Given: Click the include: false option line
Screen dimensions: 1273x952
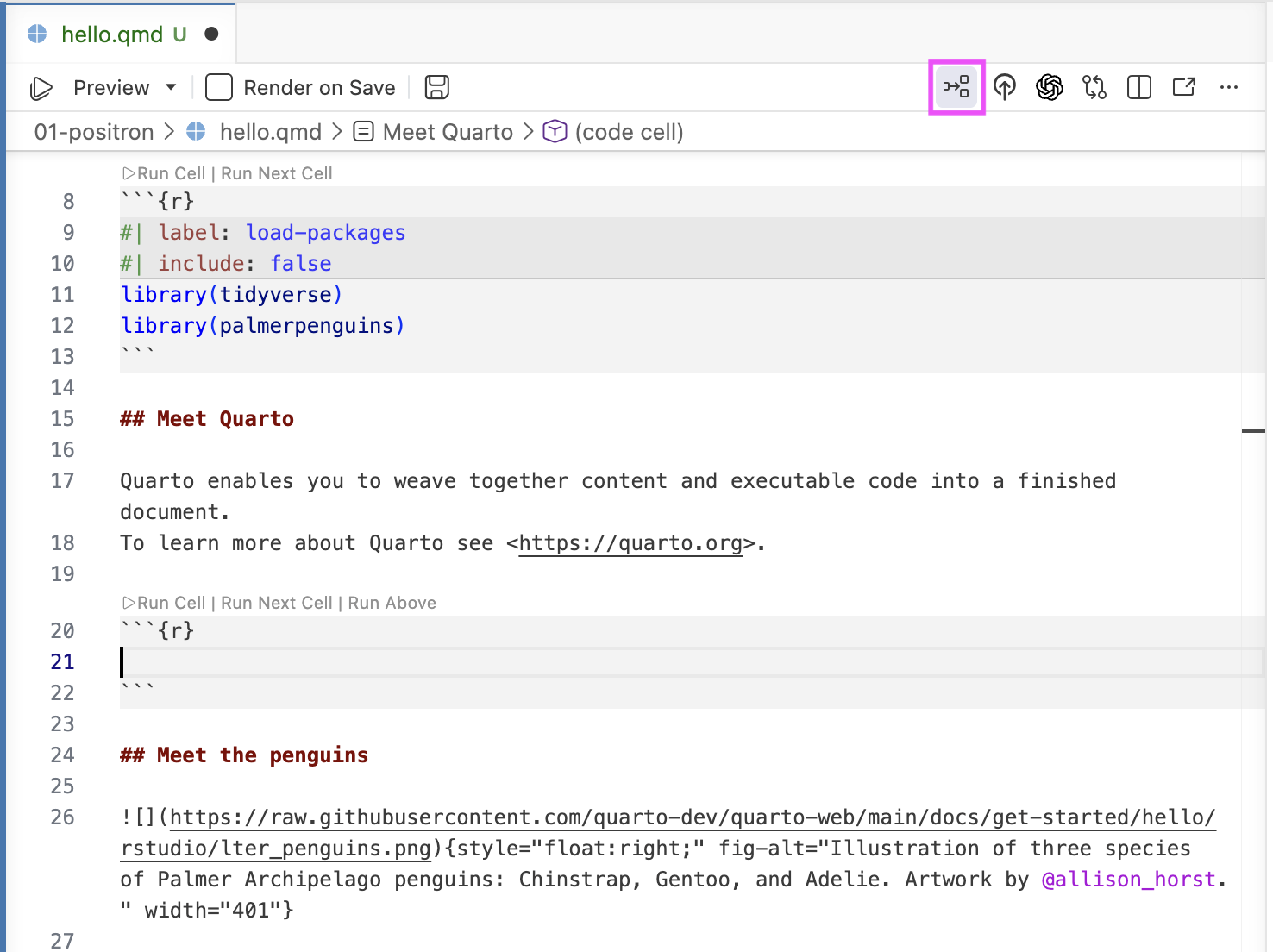Looking at the screenshot, I should [x=226, y=264].
